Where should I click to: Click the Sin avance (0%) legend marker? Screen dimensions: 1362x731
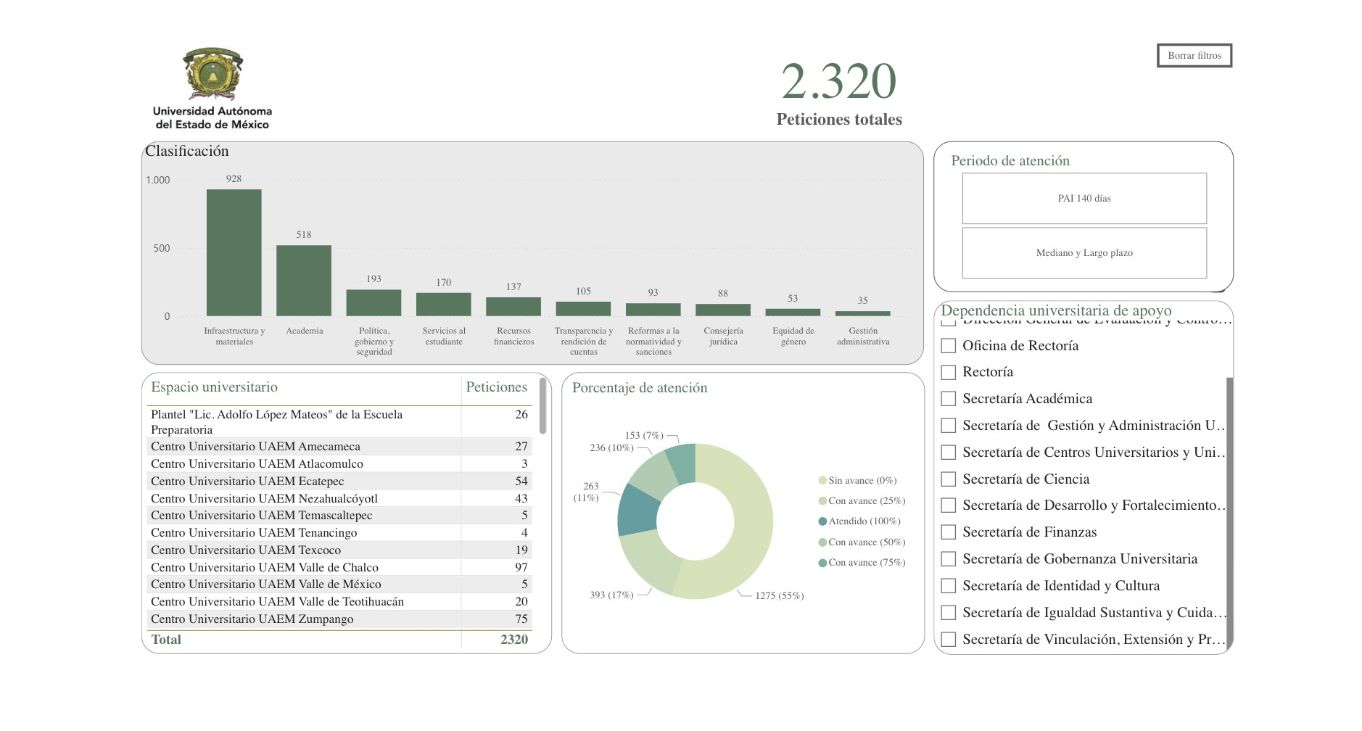(x=823, y=481)
